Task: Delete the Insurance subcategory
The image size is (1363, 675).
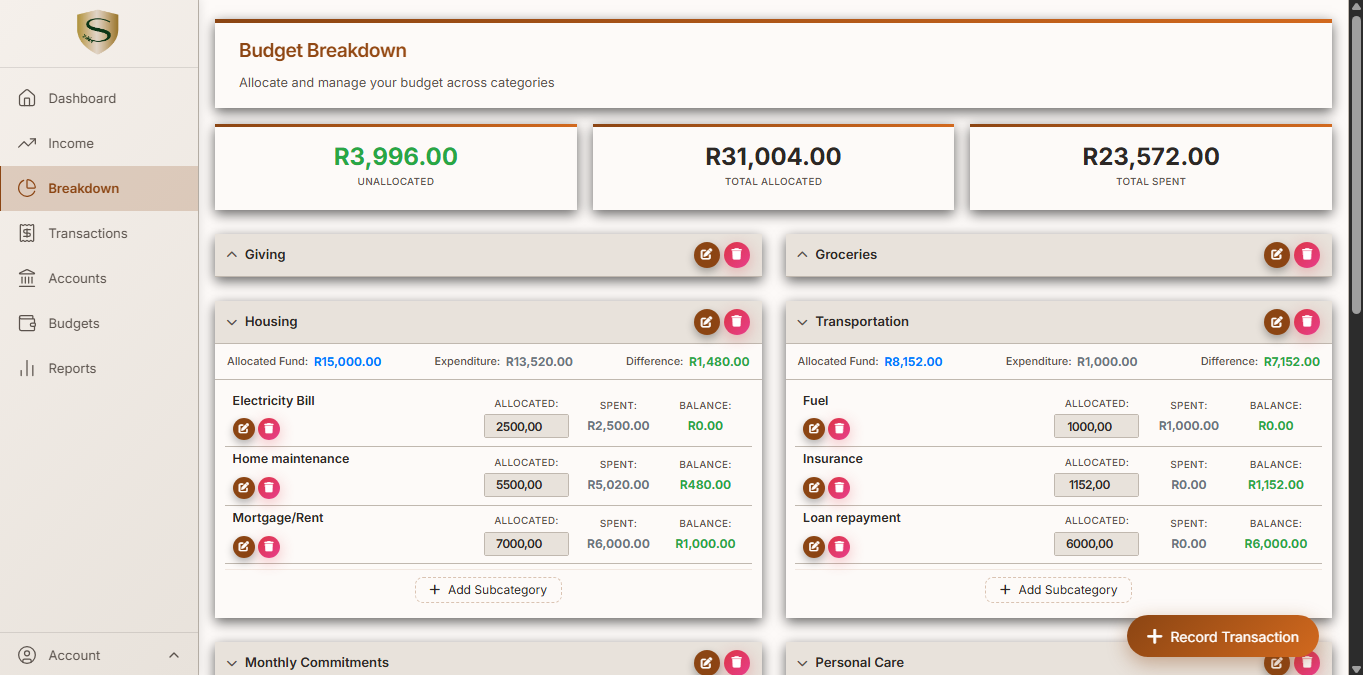Action: (839, 488)
